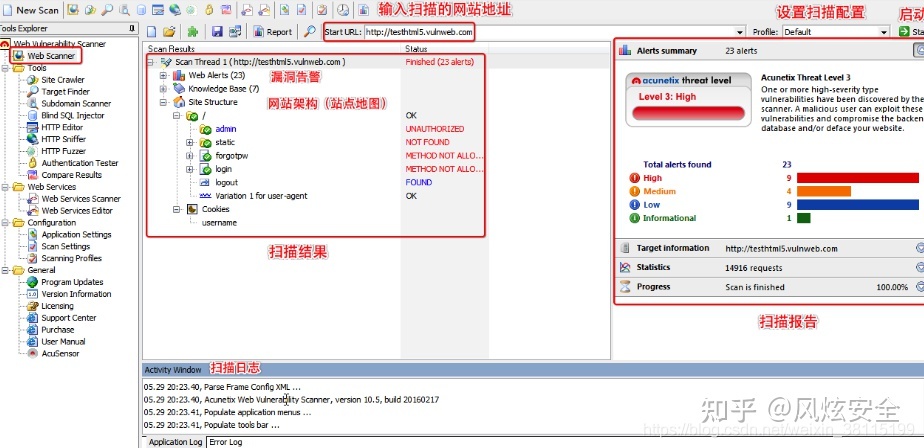Click the blue Low alerts bar
Screen dimensions: 924x448
(857, 205)
